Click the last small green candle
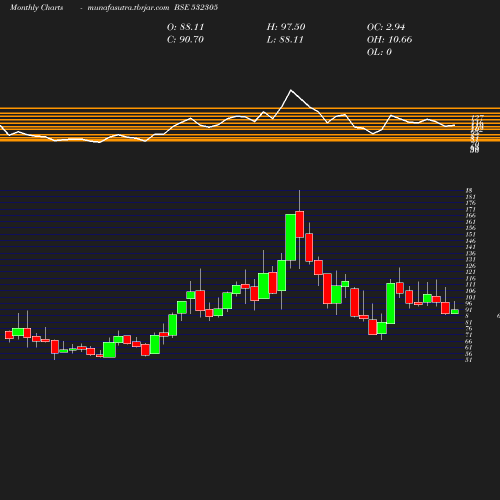This screenshot has height=500, width=500. (455, 312)
